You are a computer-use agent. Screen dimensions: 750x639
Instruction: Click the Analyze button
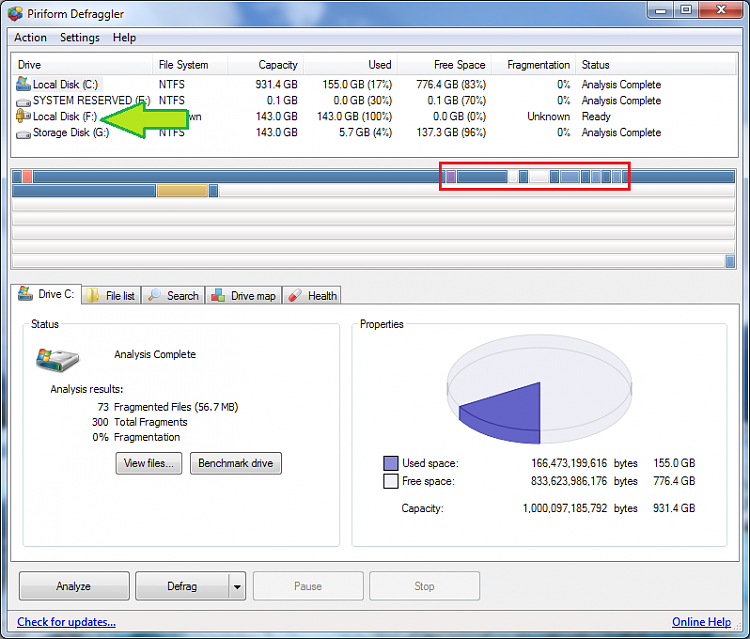[x=74, y=586]
